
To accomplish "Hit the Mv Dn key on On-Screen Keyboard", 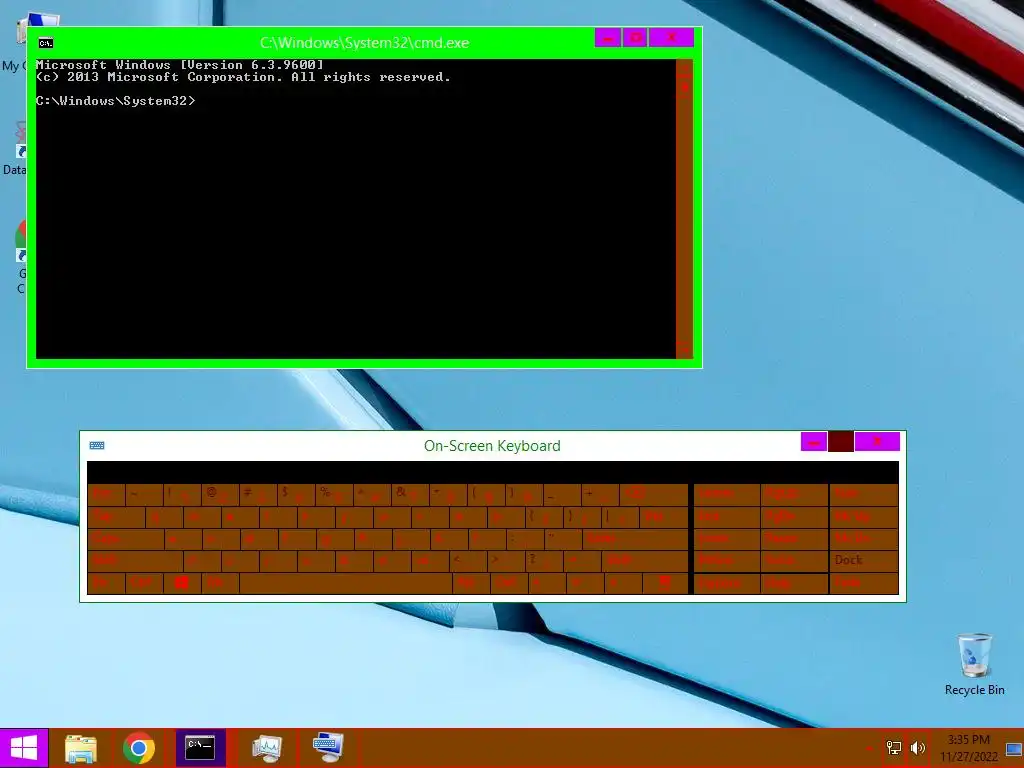I will pos(864,539).
